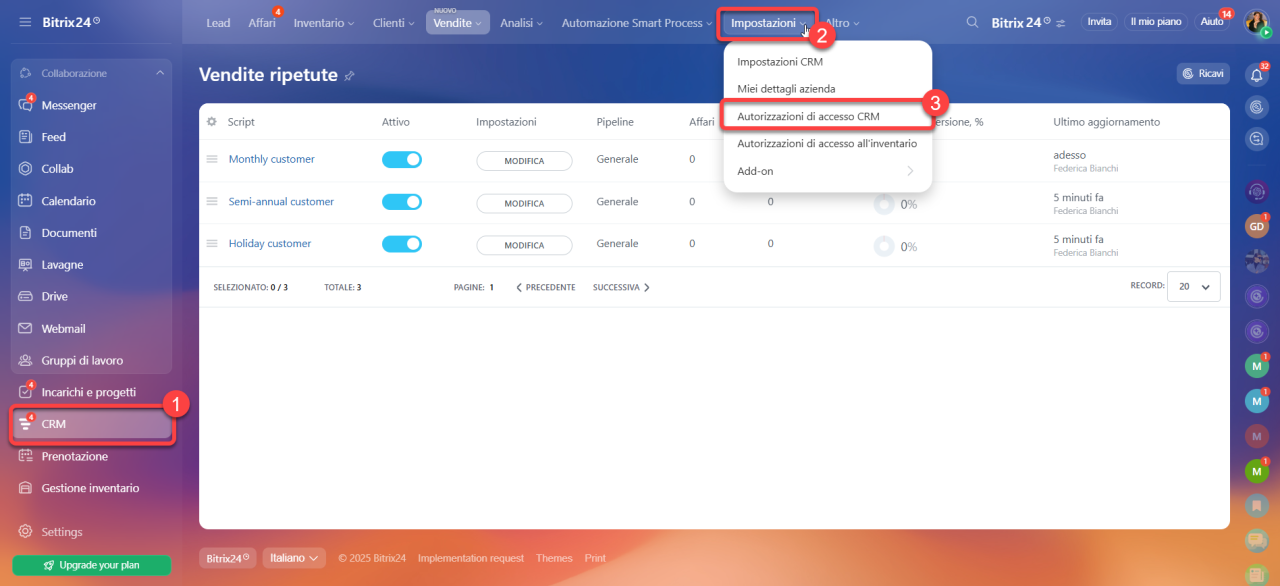
Task: Go to Precedente page
Action: [545, 287]
